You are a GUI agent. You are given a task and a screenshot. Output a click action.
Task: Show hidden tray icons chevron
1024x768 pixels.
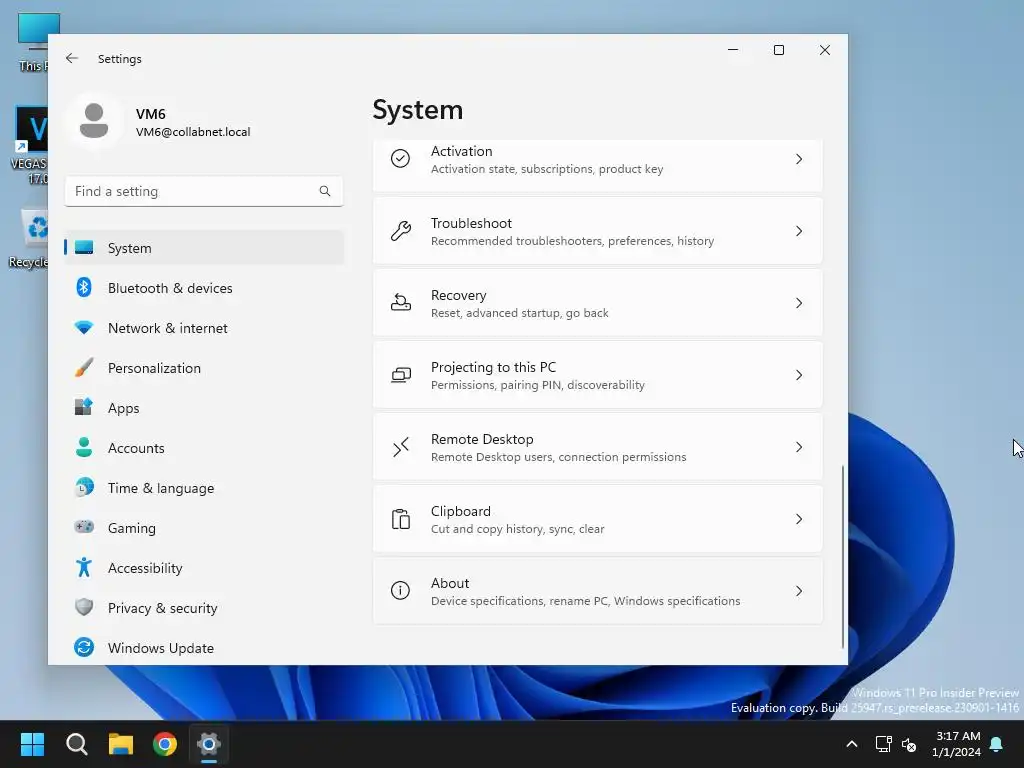[x=852, y=744]
